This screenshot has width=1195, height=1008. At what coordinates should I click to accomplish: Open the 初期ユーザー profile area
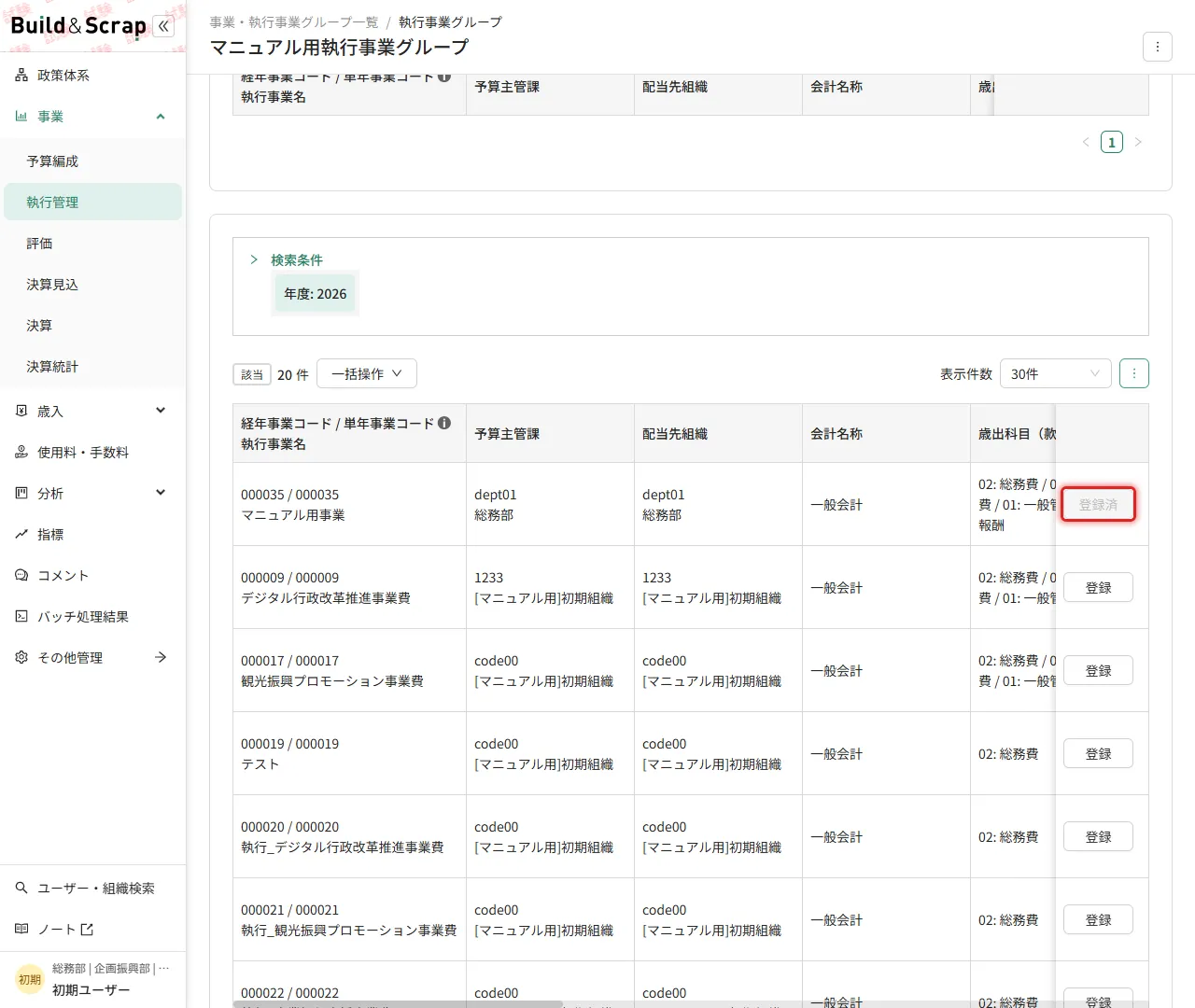[93, 980]
